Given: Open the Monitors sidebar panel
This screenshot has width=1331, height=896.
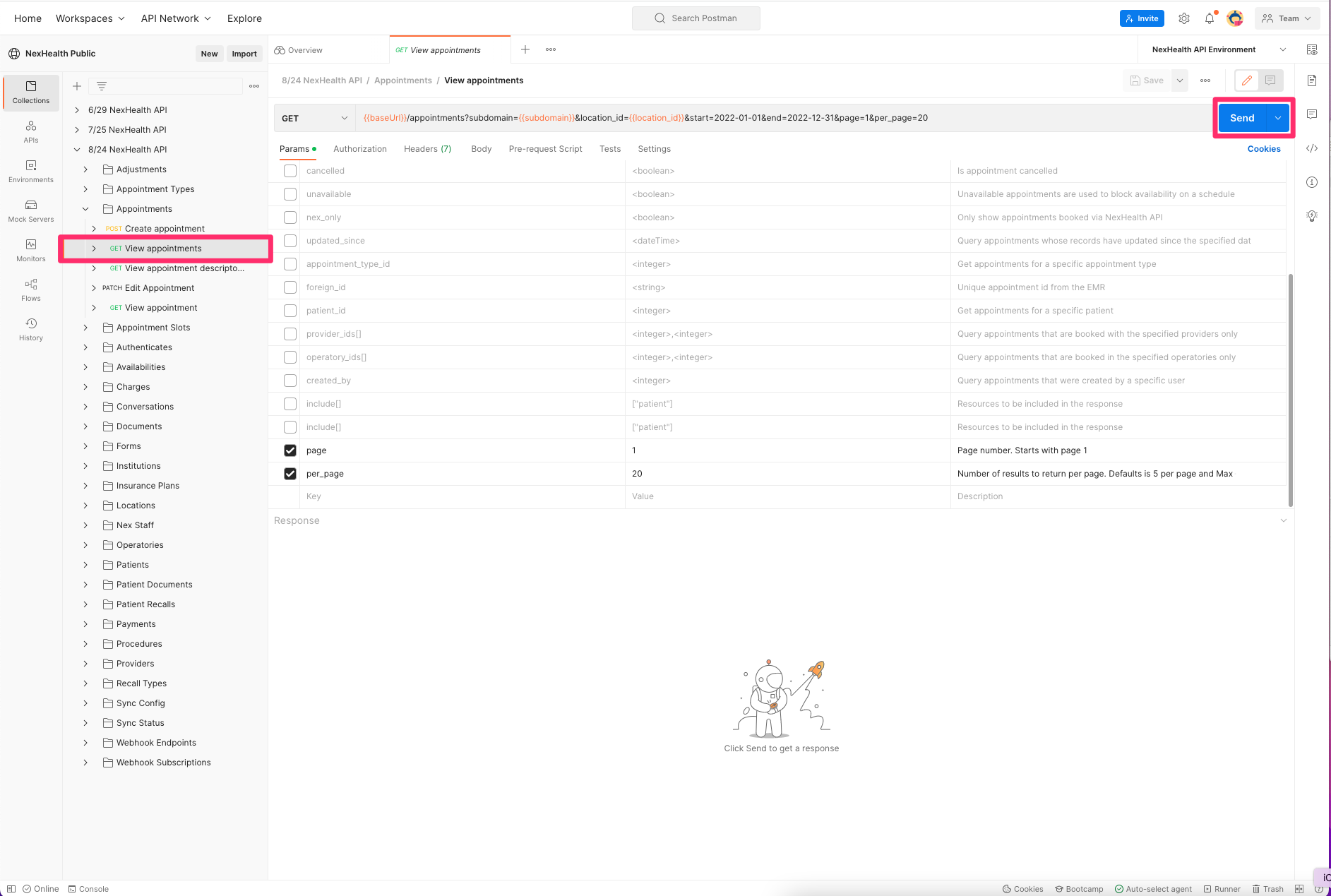Looking at the screenshot, I should coord(31,251).
